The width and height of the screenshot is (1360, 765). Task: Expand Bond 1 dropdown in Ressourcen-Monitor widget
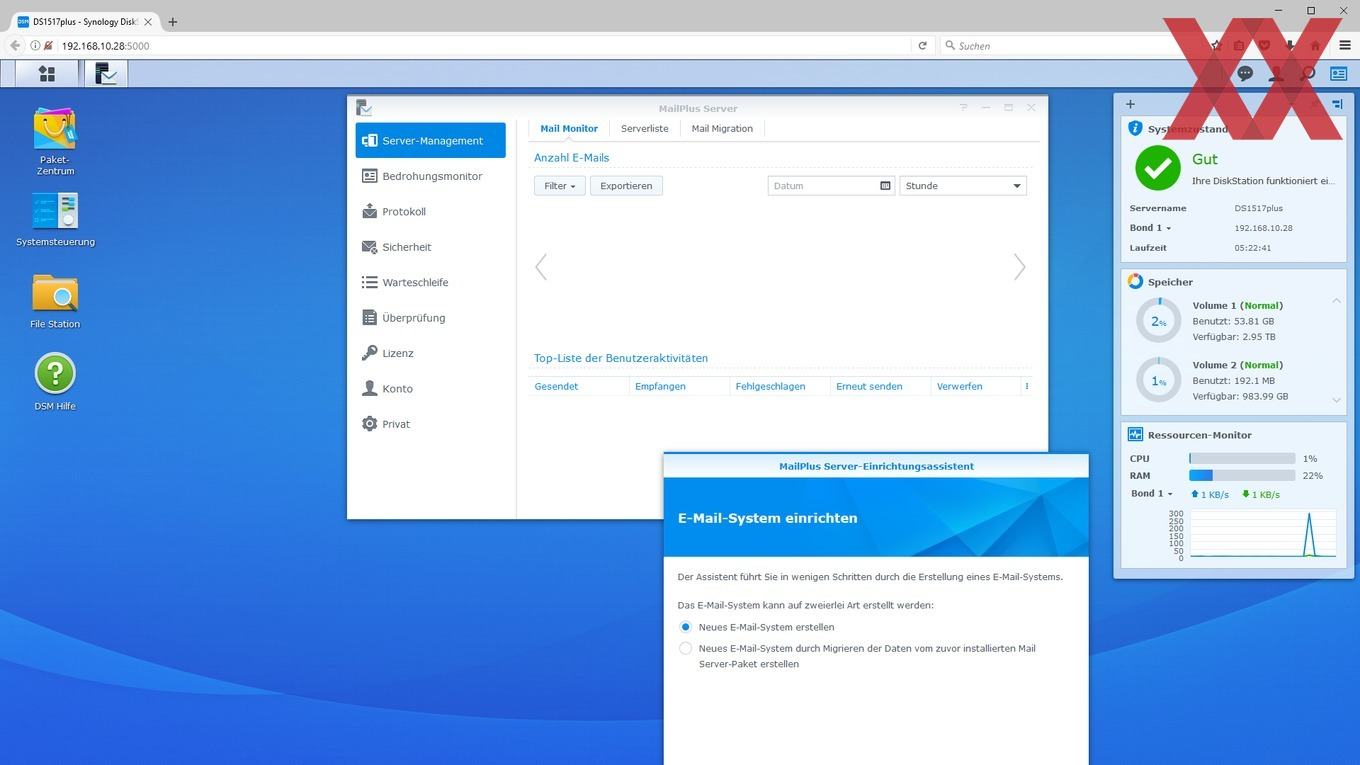[1152, 494]
